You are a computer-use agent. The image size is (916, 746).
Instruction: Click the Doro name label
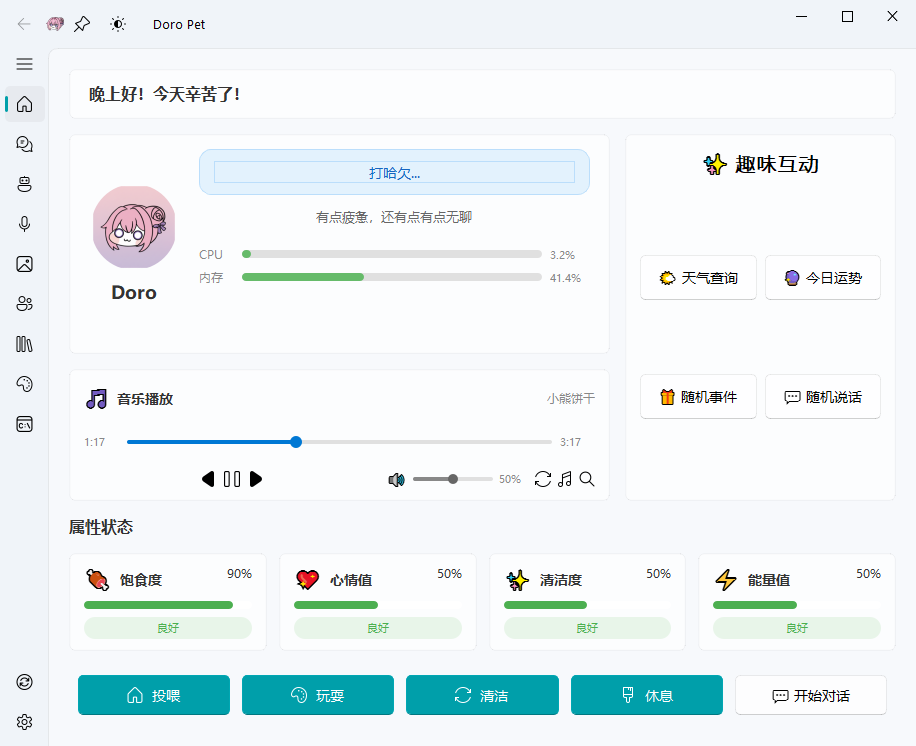pyautogui.click(x=134, y=292)
